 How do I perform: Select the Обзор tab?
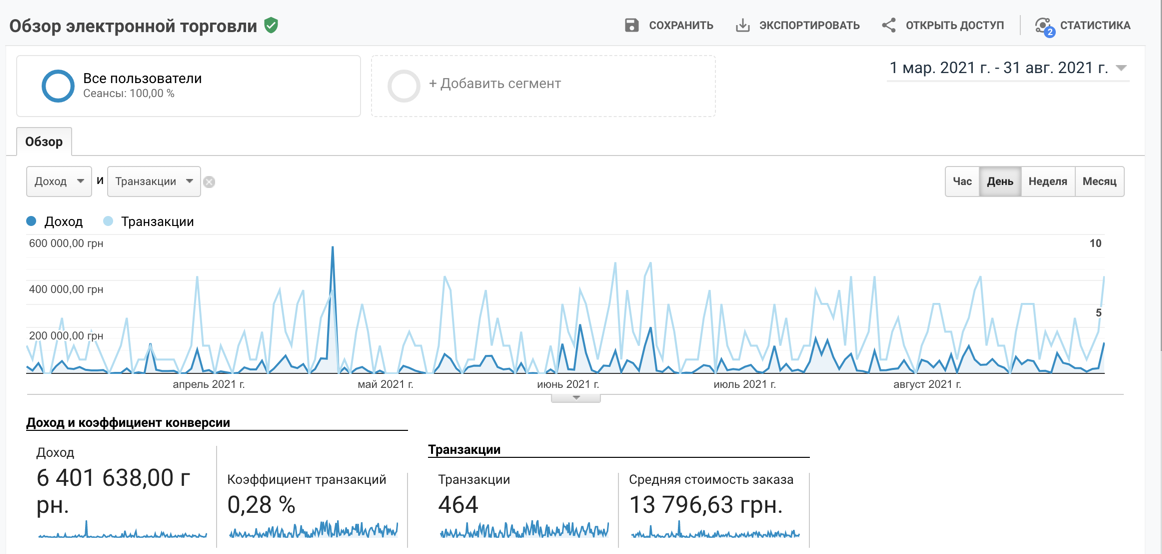44,141
